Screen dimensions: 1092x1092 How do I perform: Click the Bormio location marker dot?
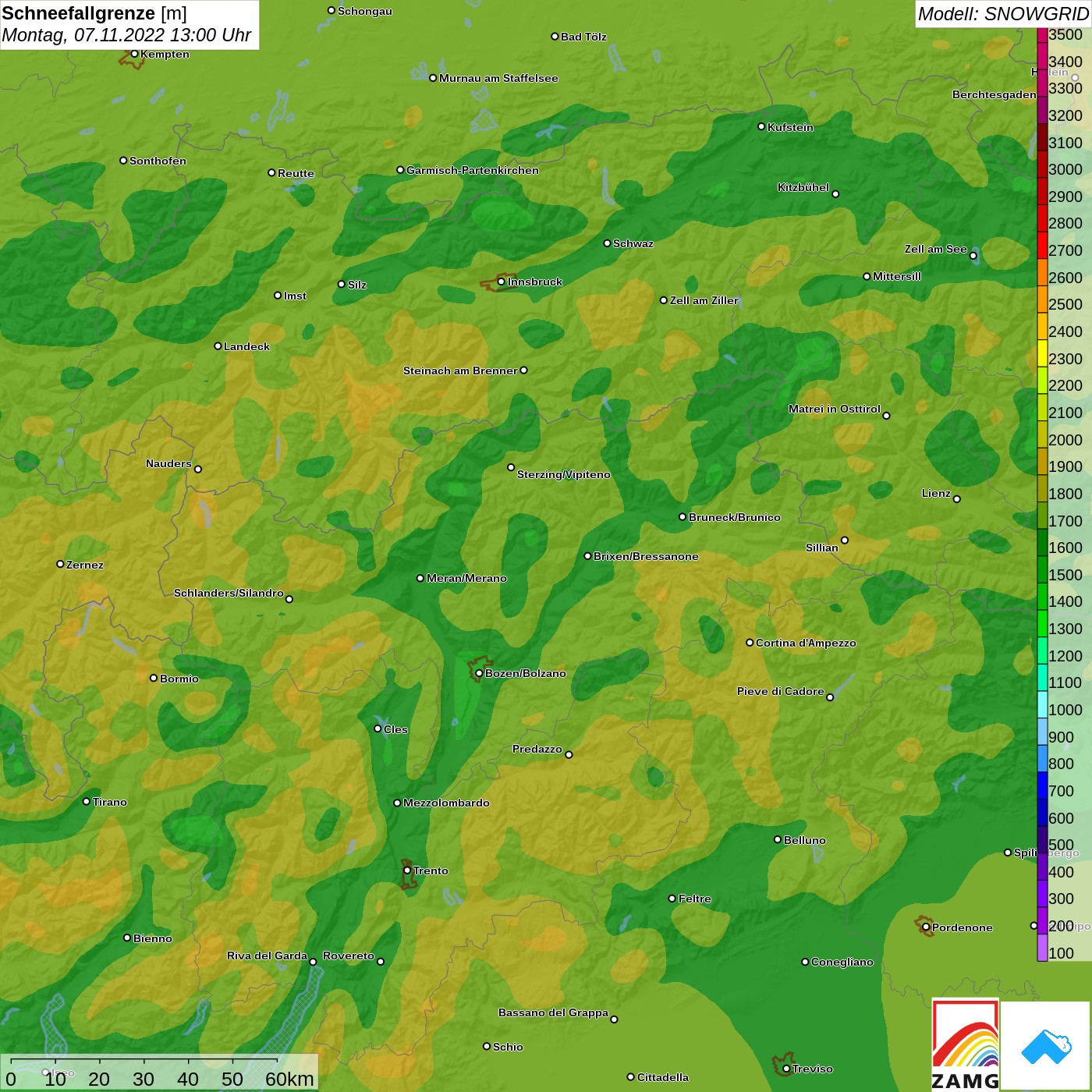(154, 678)
